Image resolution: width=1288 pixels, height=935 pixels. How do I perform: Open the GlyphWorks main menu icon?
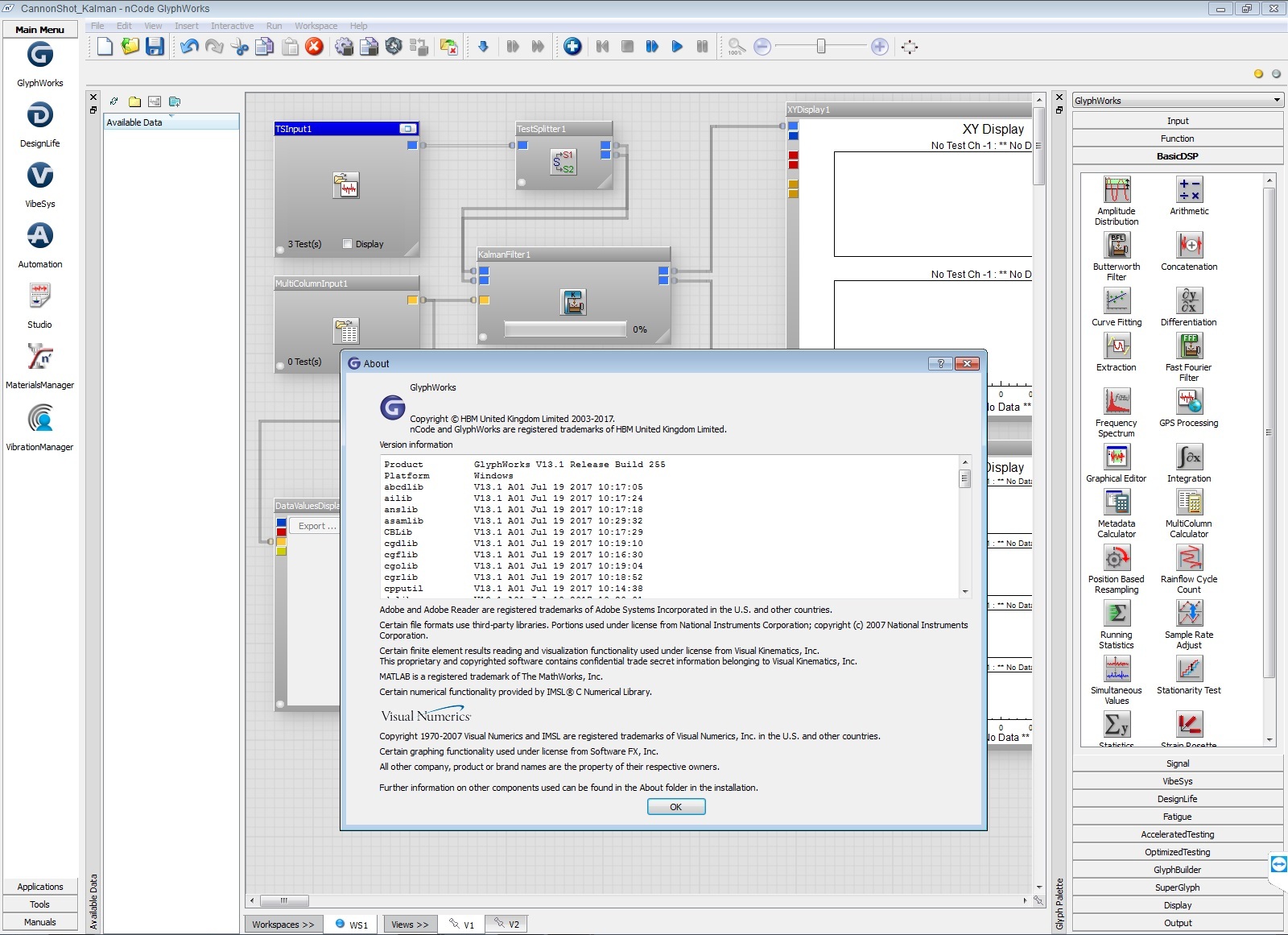(40, 55)
